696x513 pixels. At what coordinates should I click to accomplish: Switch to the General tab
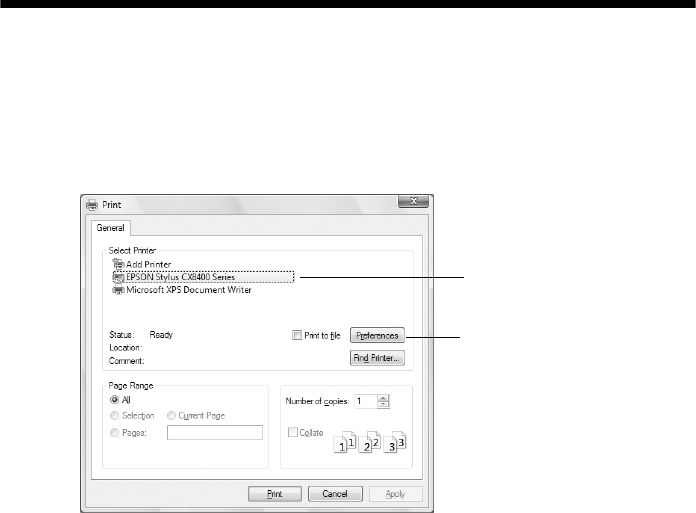point(111,228)
